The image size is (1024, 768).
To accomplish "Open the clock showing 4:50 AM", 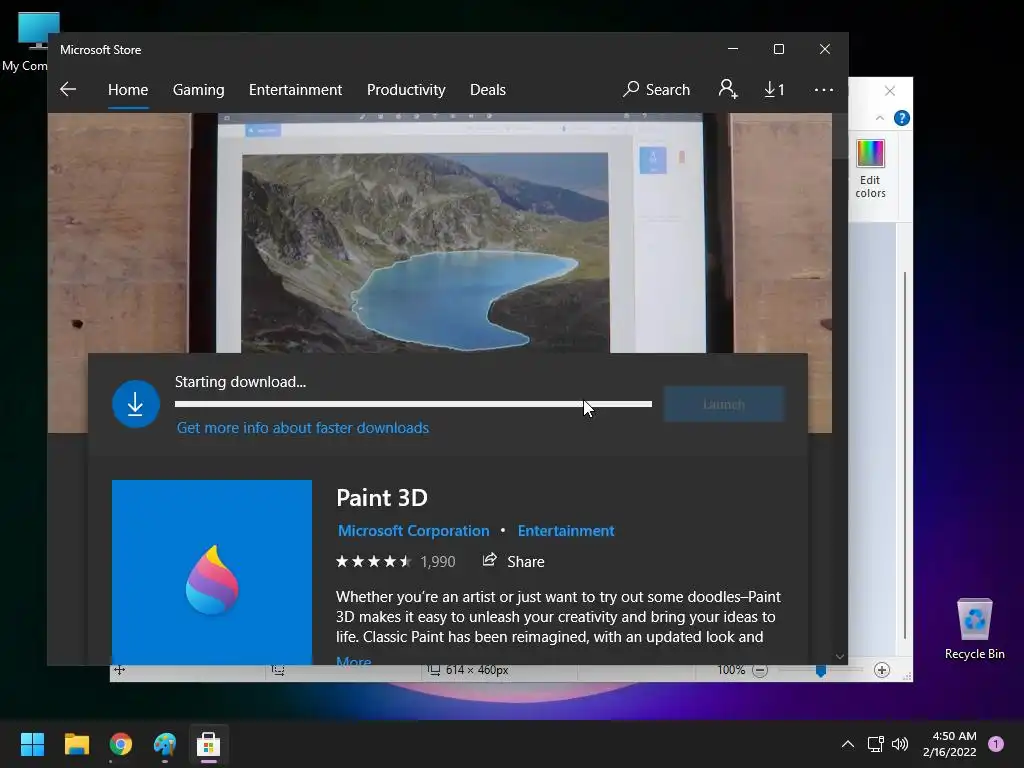I will [x=950, y=744].
